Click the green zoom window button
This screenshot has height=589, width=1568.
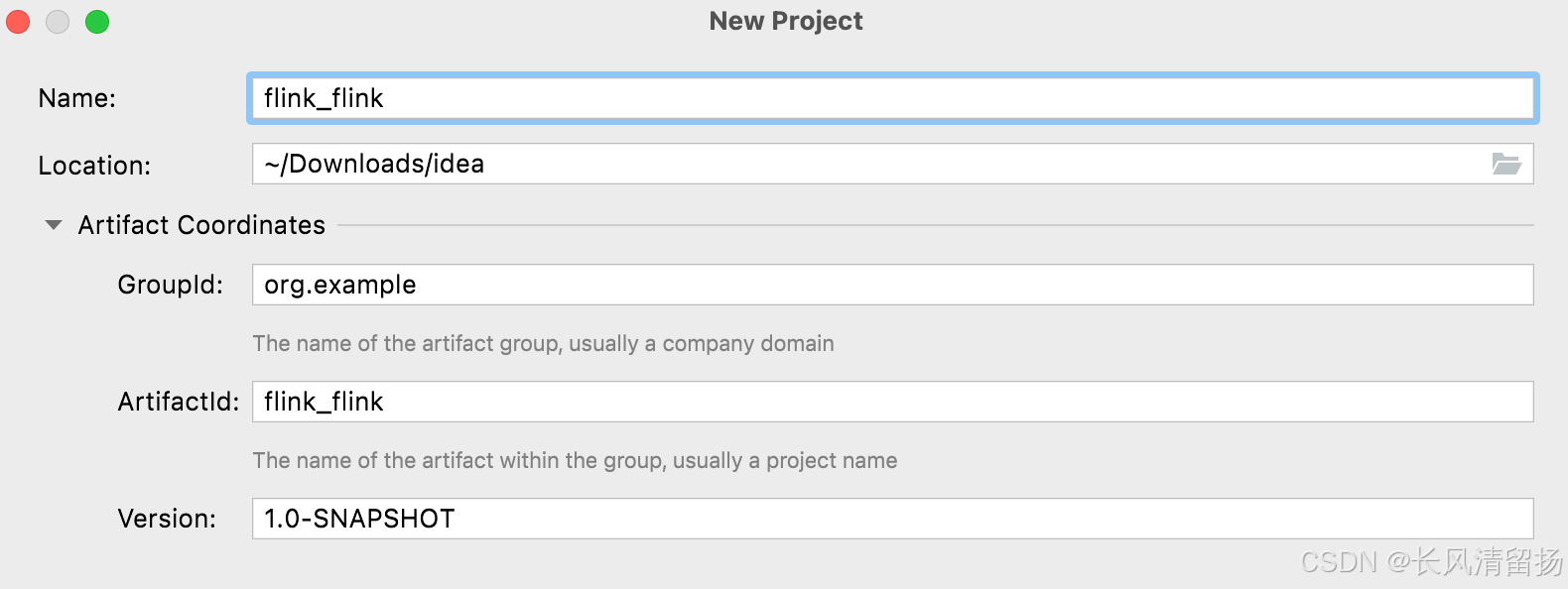[97, 22]
